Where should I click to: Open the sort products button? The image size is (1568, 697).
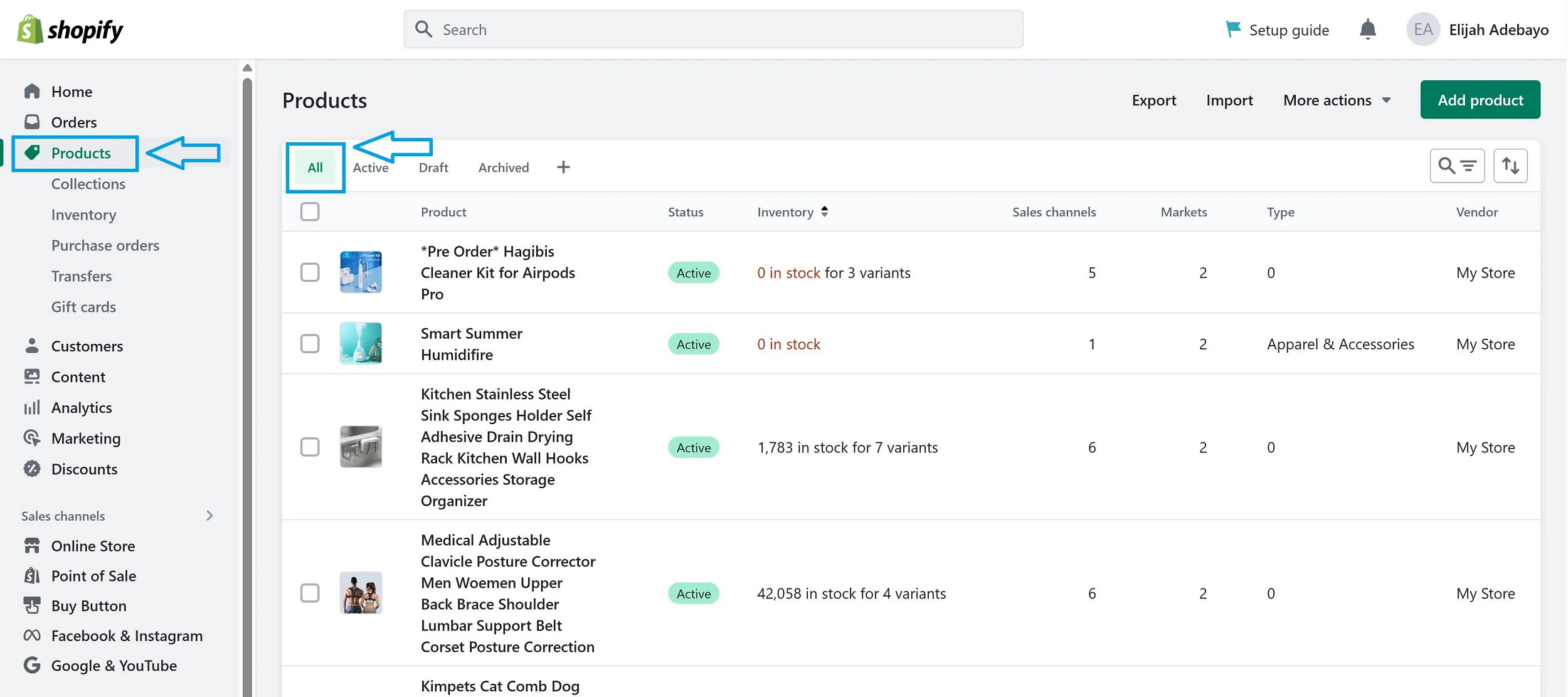1510,166
